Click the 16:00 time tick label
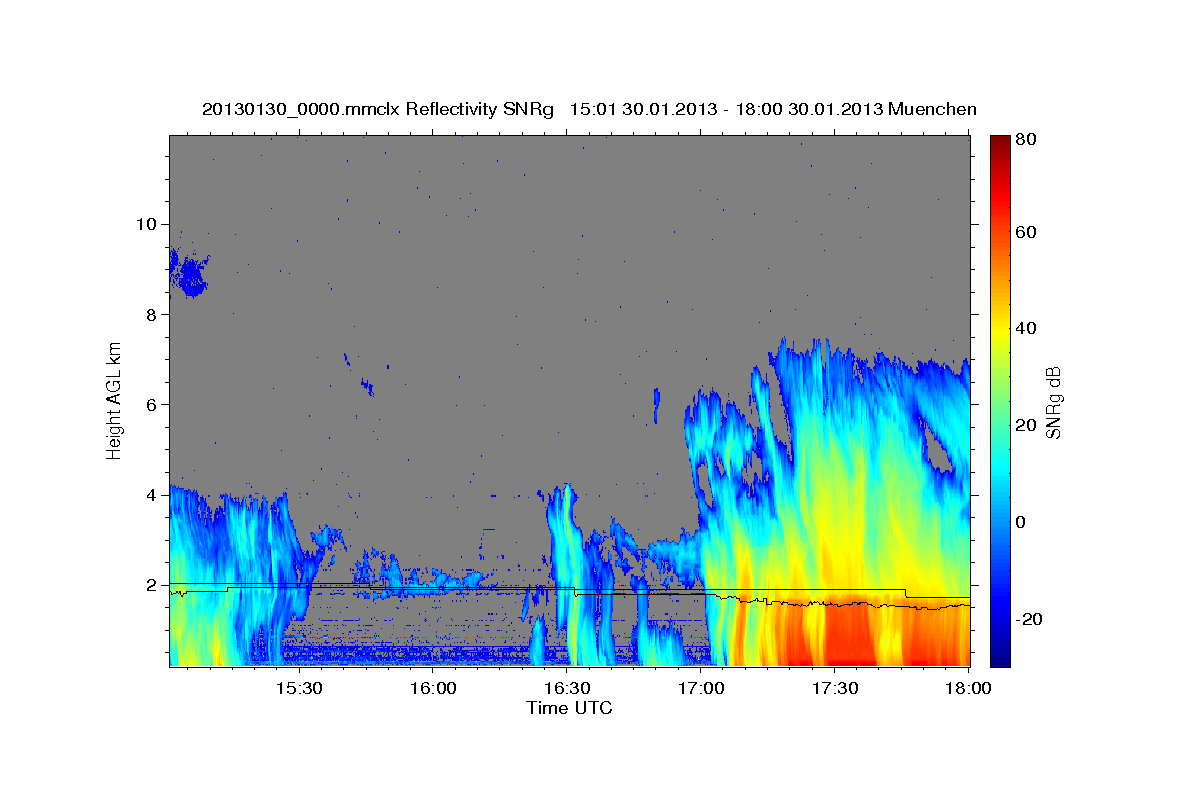The image size is (1200, 800). click(433, 689)
